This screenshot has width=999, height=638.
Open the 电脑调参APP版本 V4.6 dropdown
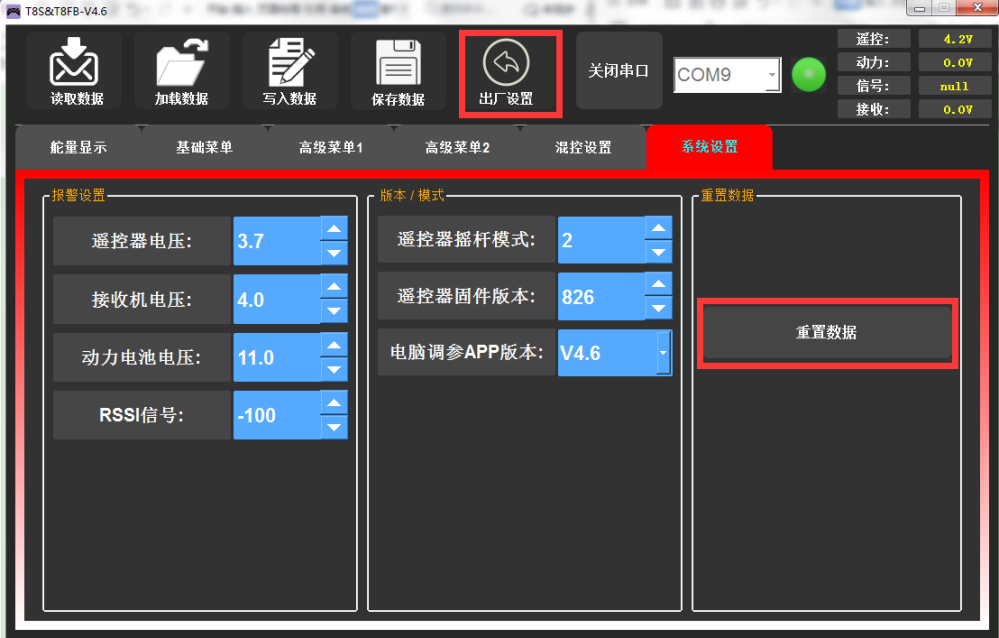point(662,352)
